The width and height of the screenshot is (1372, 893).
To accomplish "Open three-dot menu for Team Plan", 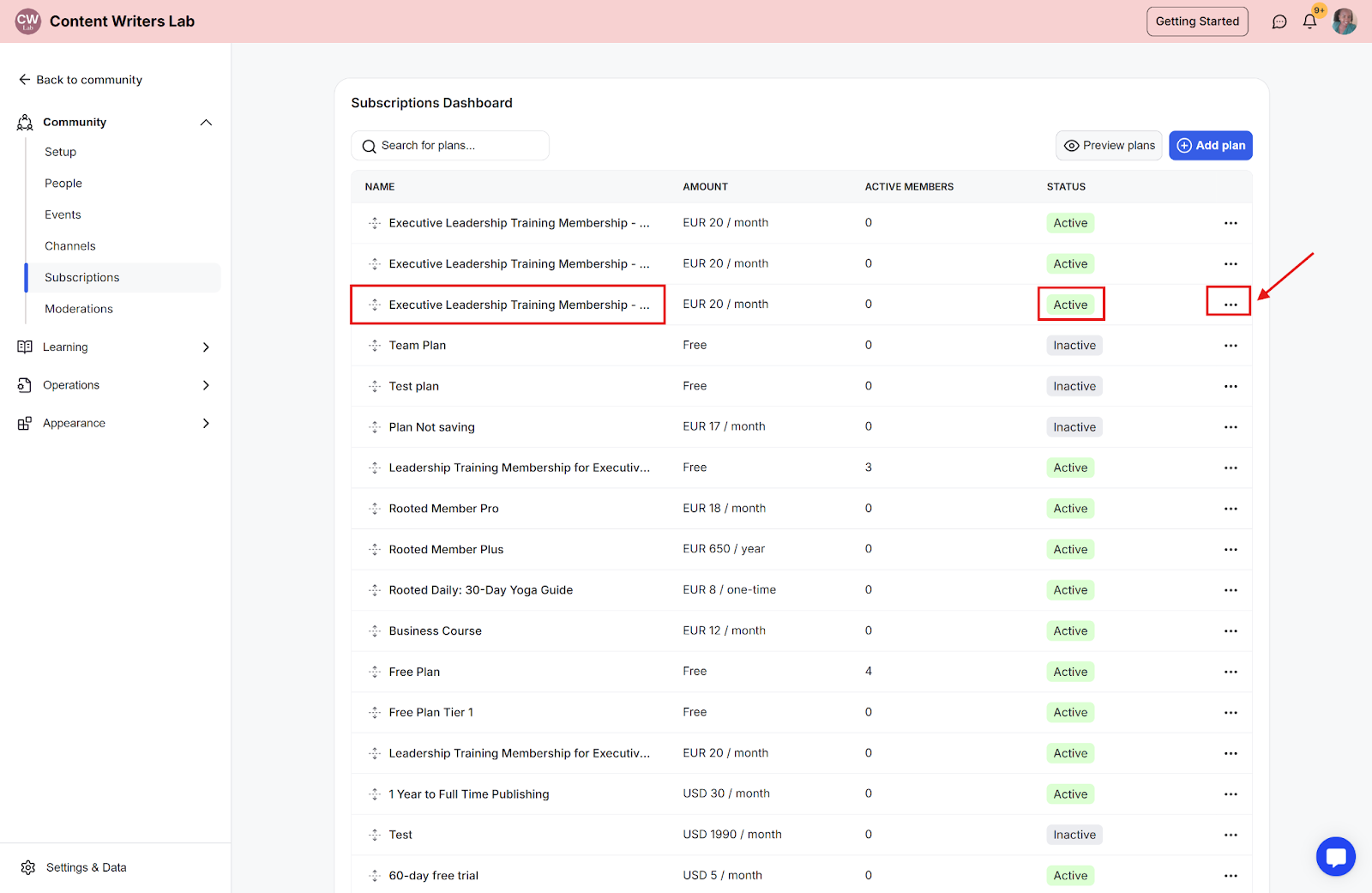I will point(1231,346).
